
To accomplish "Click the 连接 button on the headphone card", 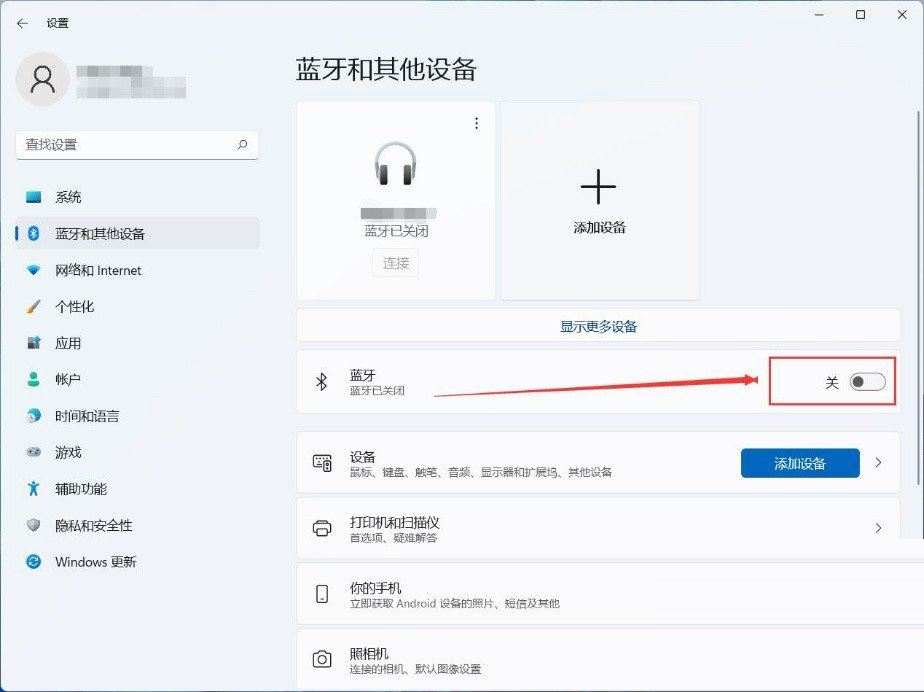I will point(395,263).
